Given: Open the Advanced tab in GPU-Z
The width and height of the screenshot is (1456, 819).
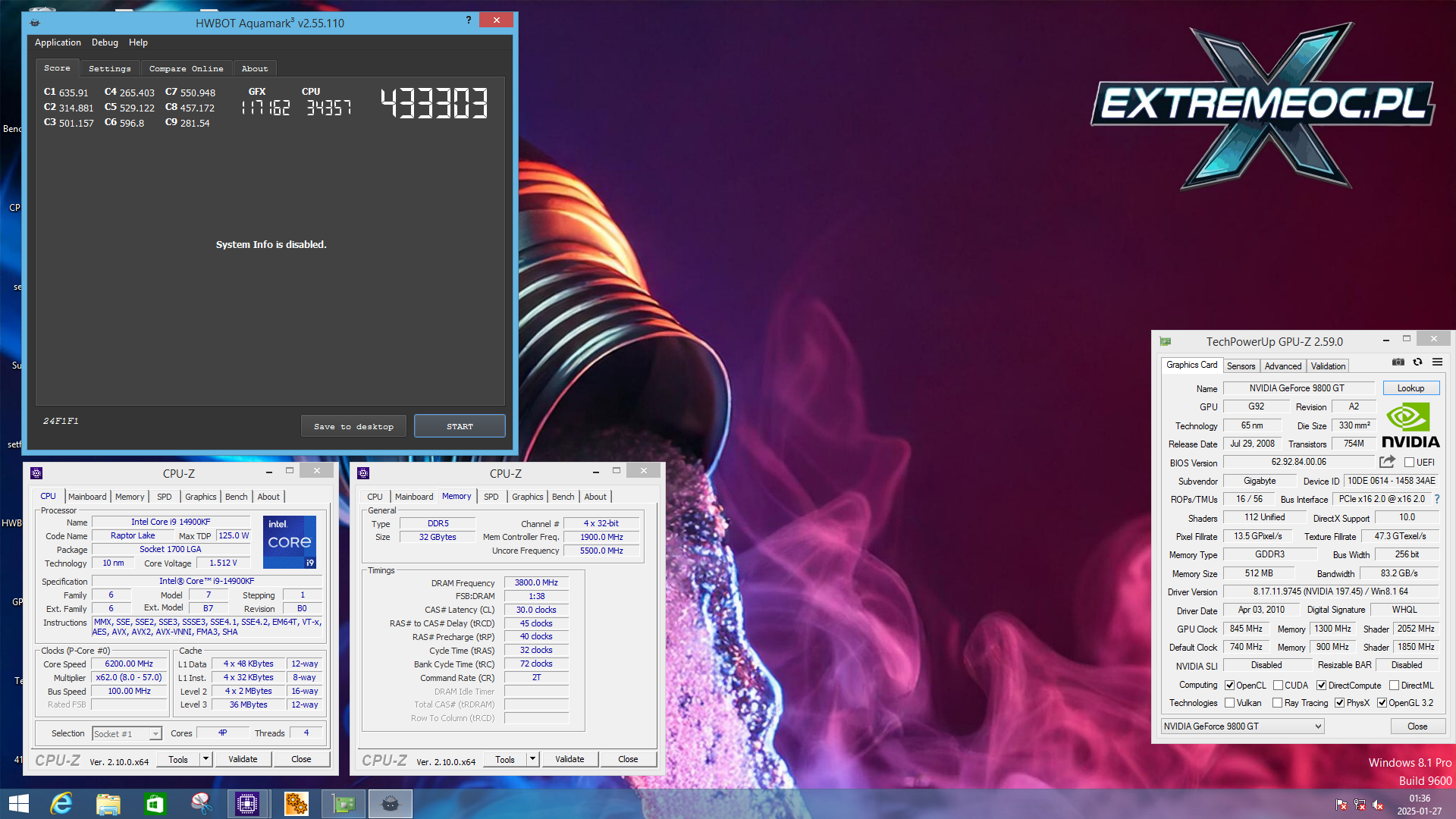Looking at the screenshot, I should pyautogui.click(x=1283, y=366).
